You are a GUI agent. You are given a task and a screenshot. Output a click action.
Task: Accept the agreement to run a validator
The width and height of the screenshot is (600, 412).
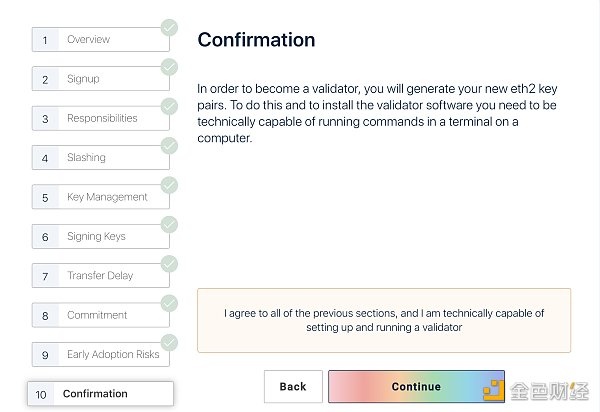[x=384, y=320]
